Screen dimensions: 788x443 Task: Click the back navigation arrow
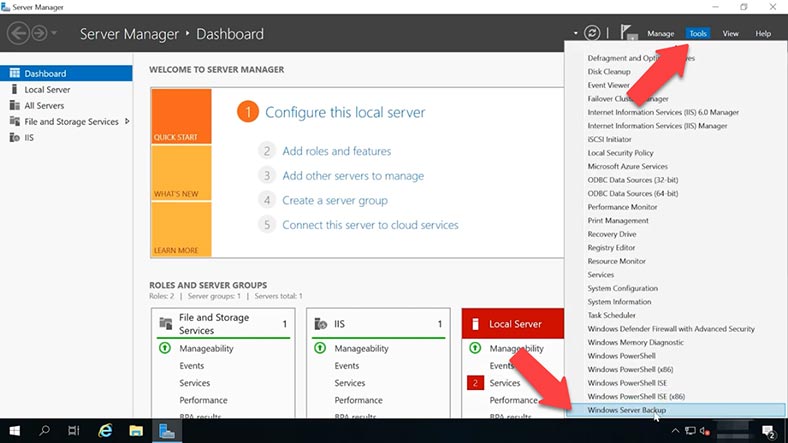tap(18, 34)
